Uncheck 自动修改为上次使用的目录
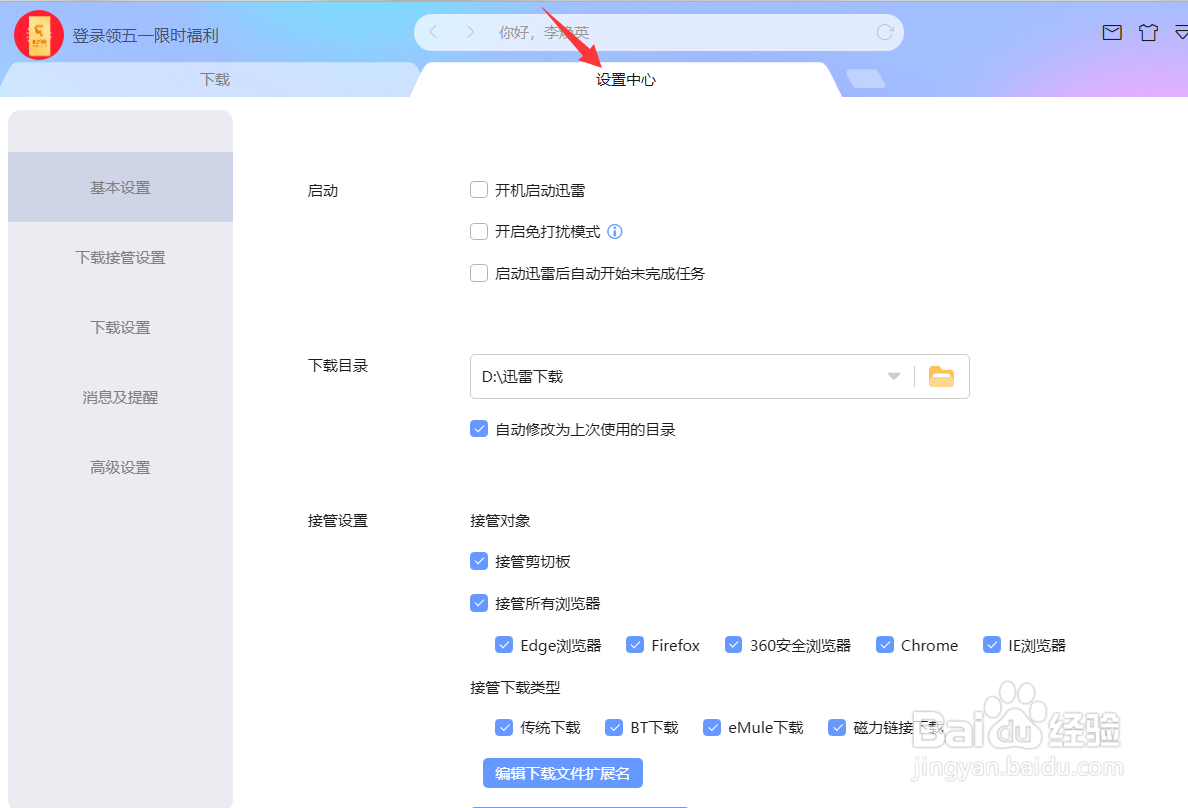The image size is (1188, 808). tap(479, 429)
